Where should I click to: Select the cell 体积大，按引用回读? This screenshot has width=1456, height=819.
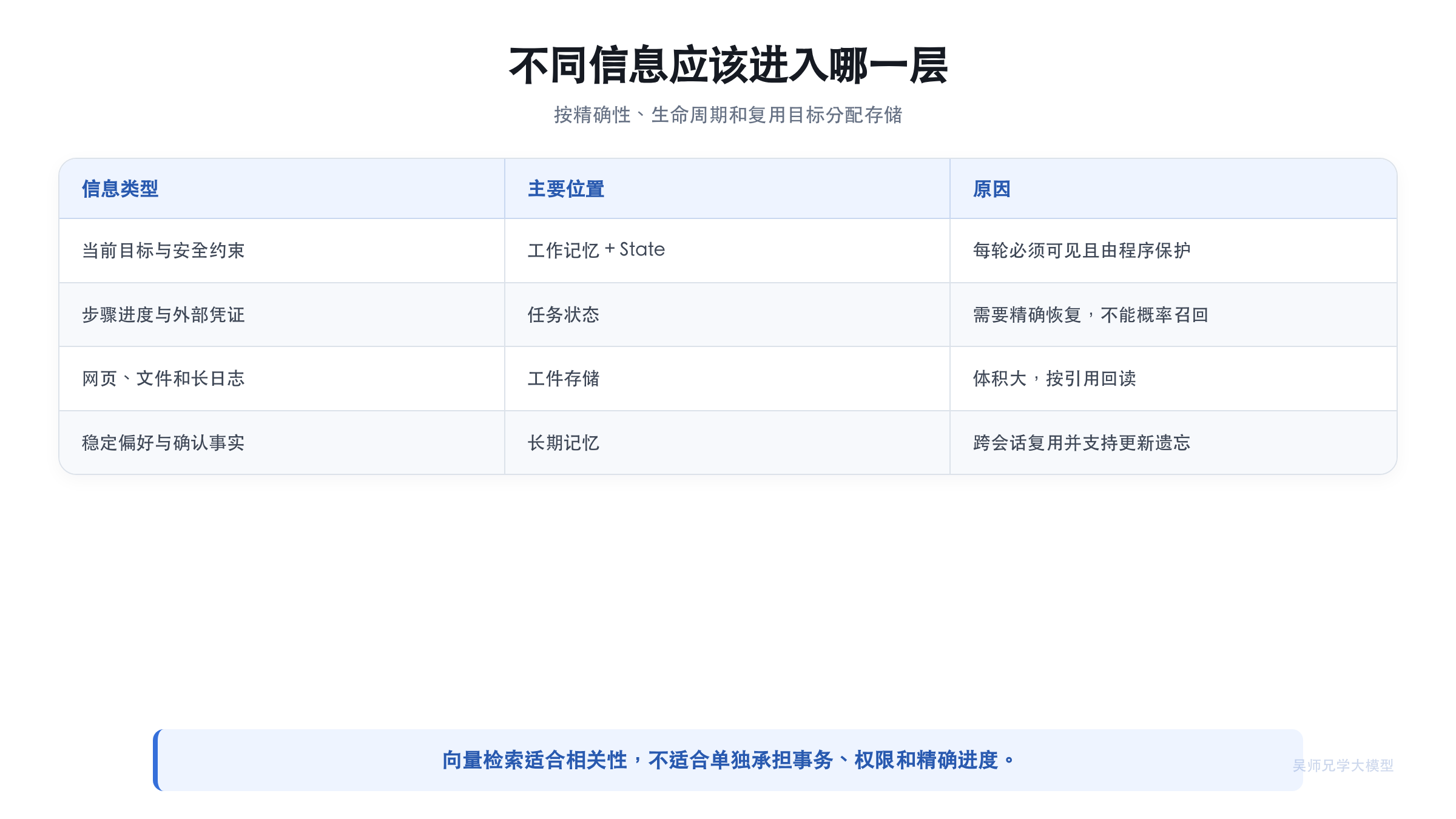tap(1173, 379)
